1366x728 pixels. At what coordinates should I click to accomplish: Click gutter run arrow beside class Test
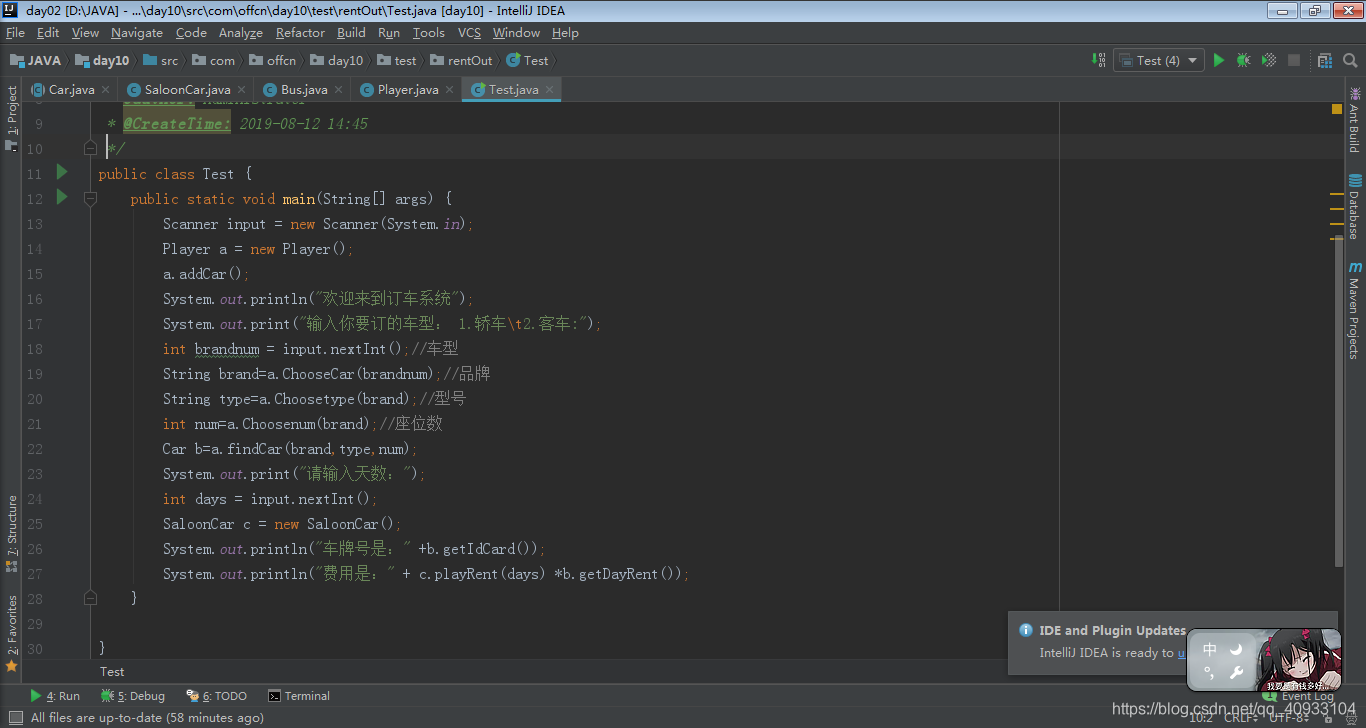pyautogui.click(x=62, y=172)
